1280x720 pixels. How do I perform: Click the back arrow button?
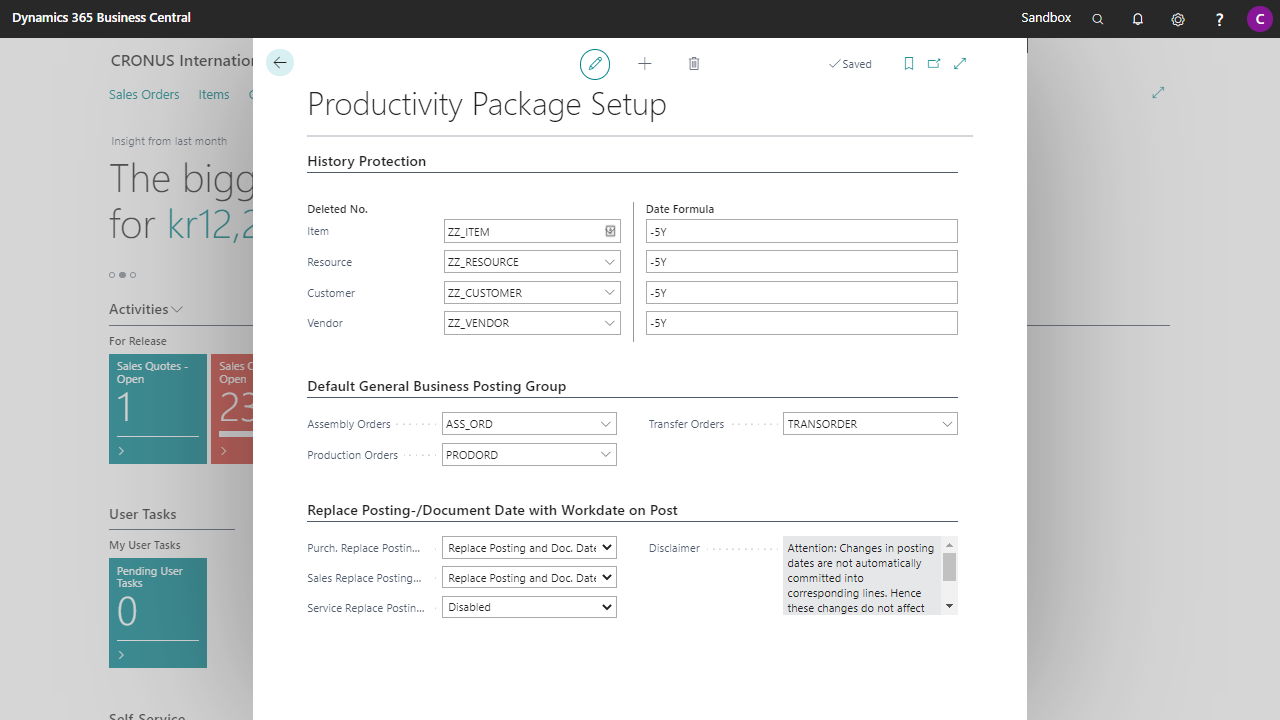click(280, 63)
